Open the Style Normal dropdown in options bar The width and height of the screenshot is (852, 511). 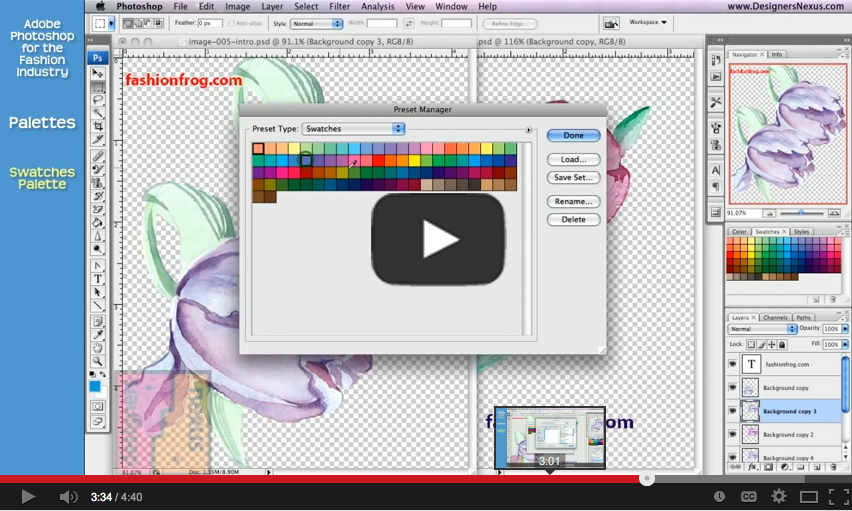point(317,23)
